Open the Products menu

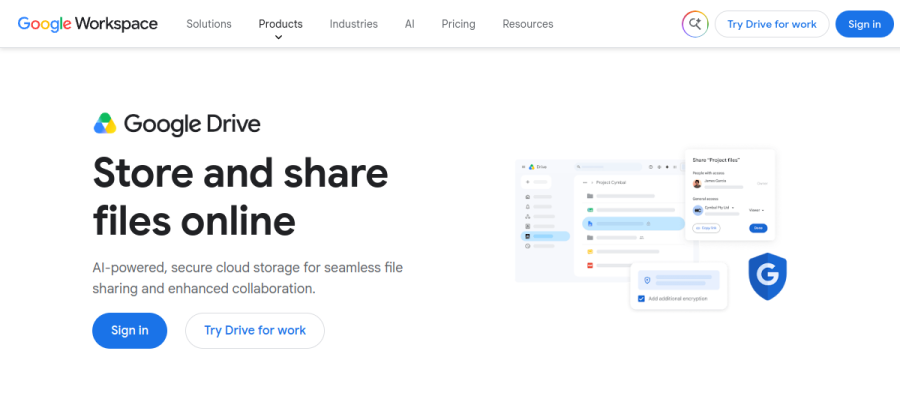pyautogui.click(x=281, y=24)
